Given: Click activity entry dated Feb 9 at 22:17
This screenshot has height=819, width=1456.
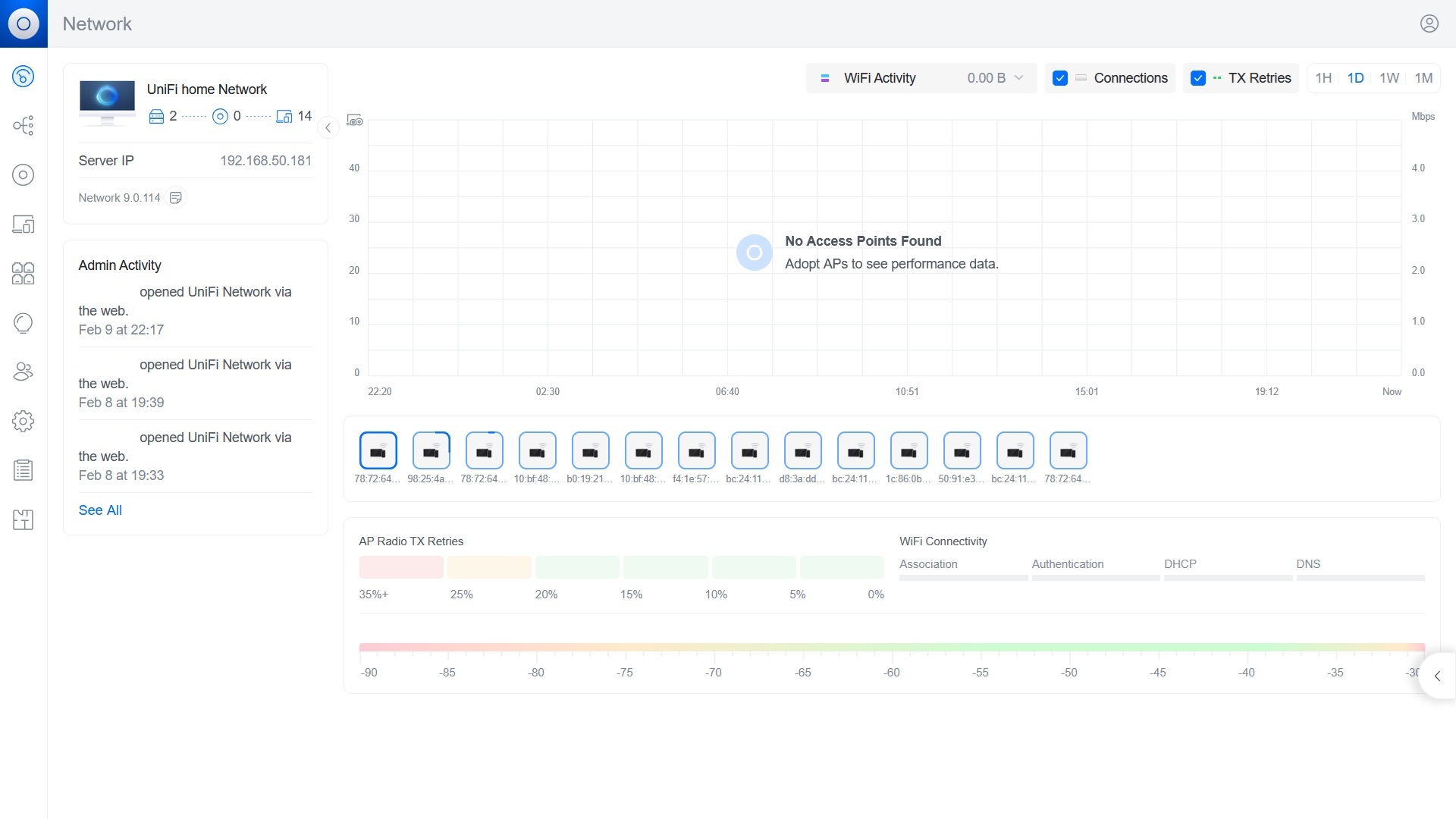Looking at the screenshot, I should coord(196,311).
